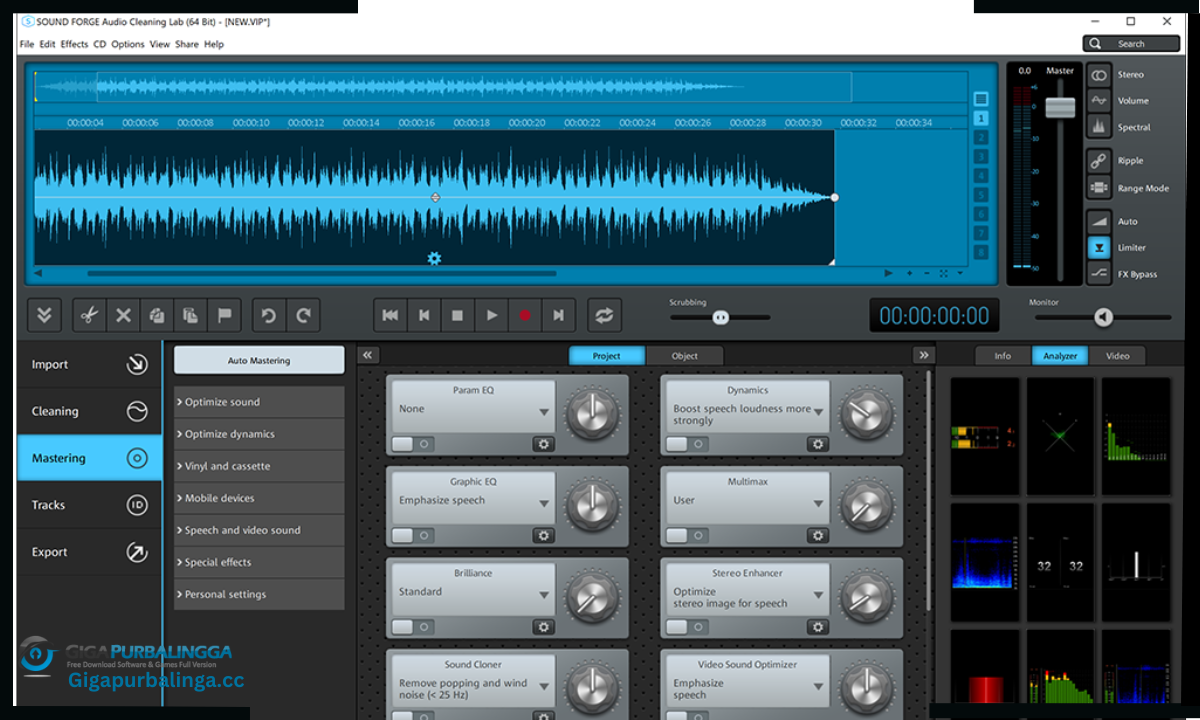The height and width of the screenshot is (720, 1200).
Task: Skip to the next marker
Action: click(558, 315)
